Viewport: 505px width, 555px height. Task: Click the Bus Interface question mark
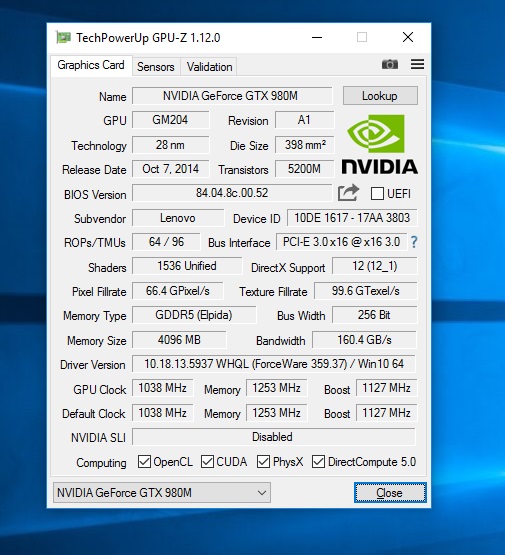point(414,242)
